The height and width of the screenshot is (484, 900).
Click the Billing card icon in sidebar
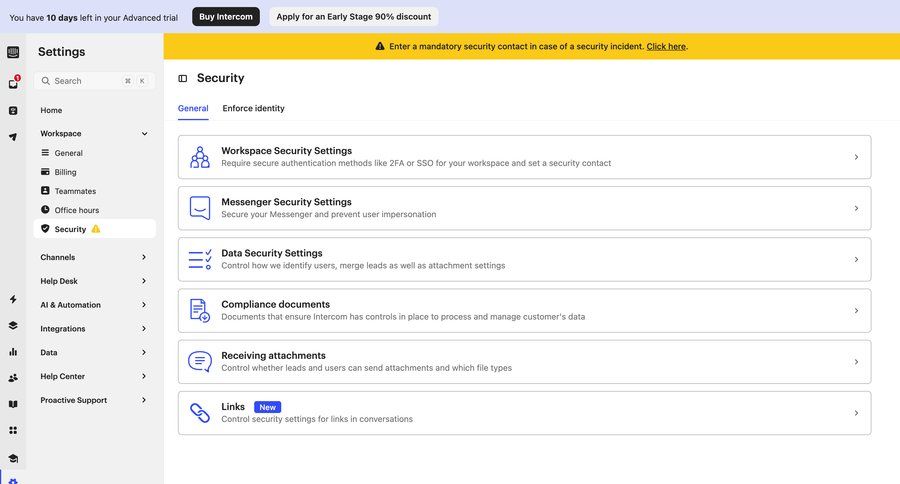pos(45,172)
